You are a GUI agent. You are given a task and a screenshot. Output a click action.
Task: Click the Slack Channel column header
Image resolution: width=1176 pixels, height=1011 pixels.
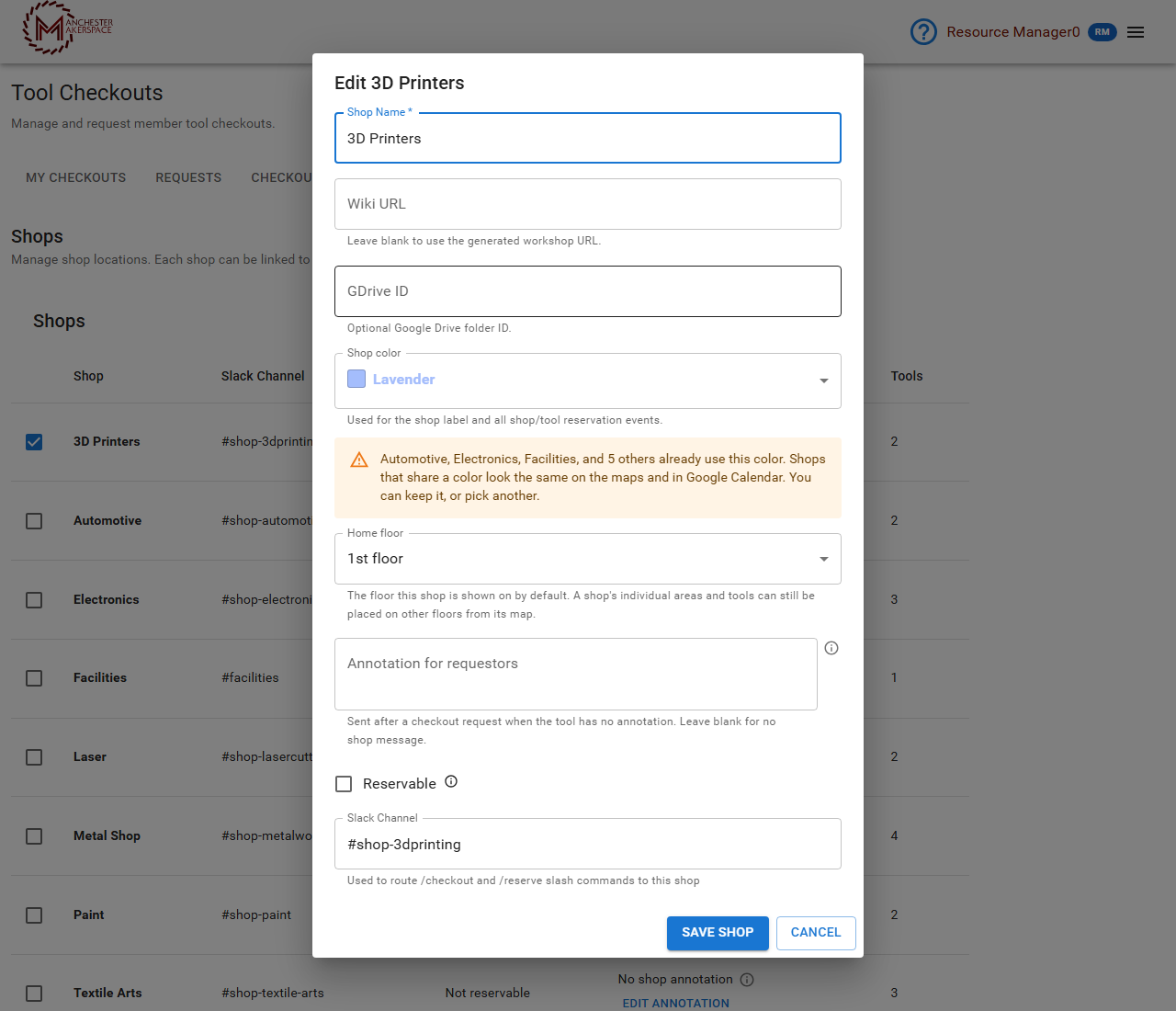263,376
